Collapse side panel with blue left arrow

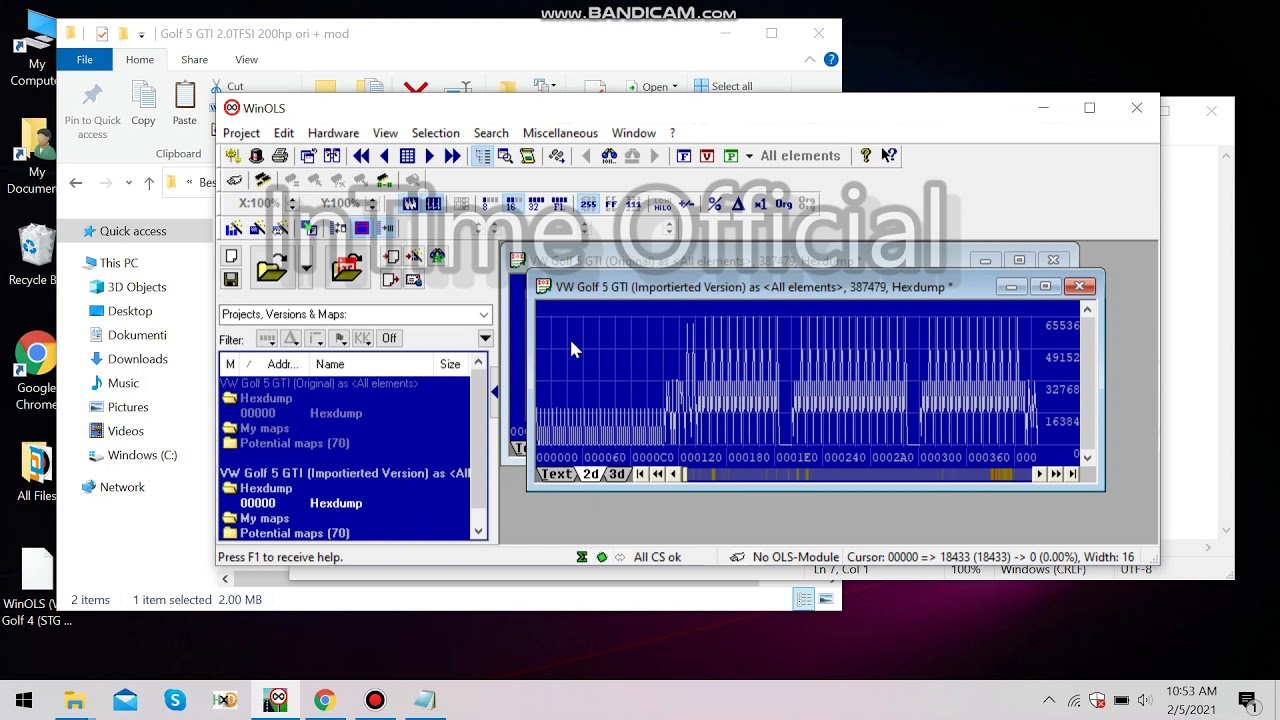coord(494,392)
